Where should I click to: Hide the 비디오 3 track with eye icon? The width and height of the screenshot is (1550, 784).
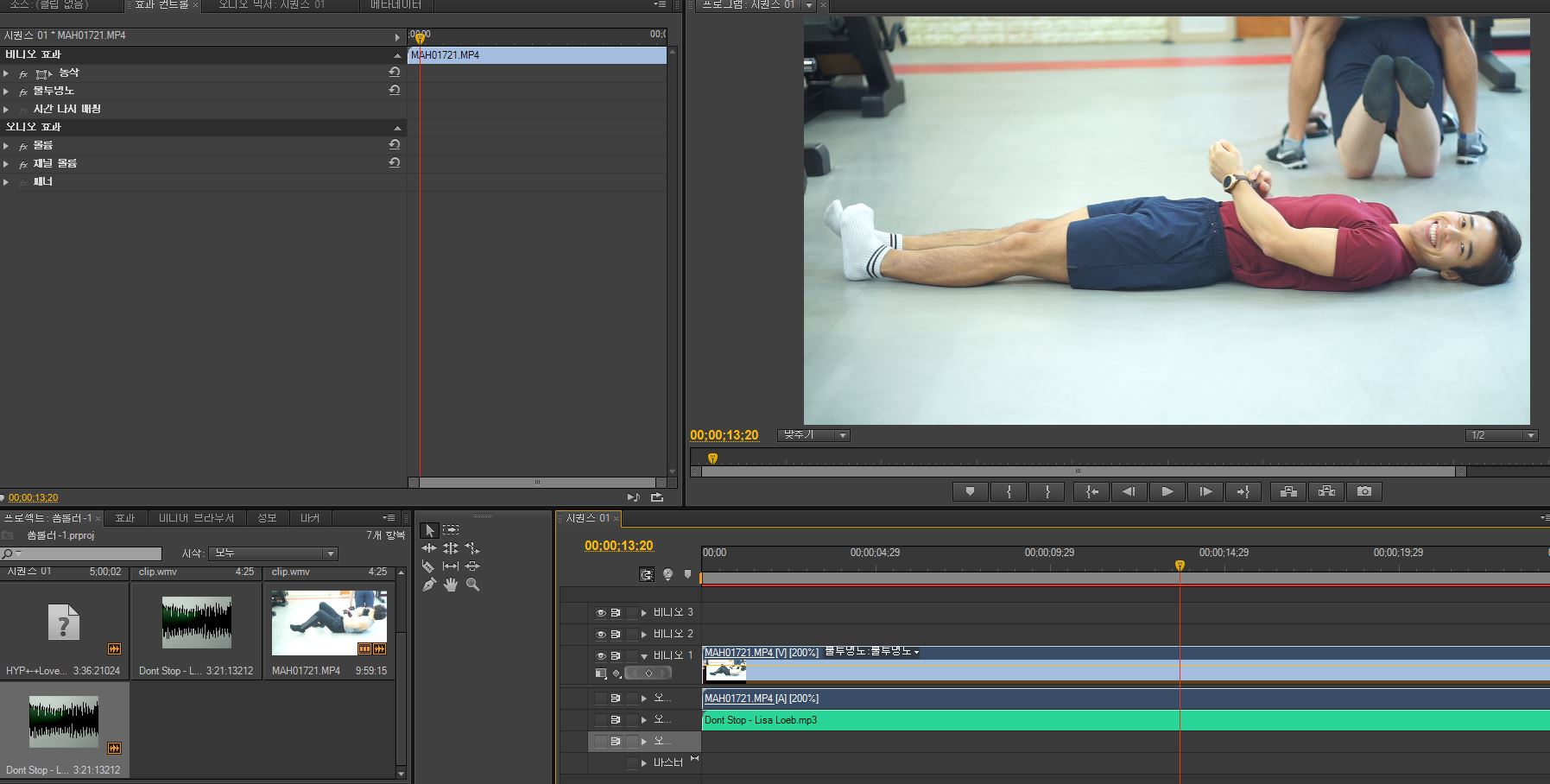pyautogui.click(x=600, y=613)
